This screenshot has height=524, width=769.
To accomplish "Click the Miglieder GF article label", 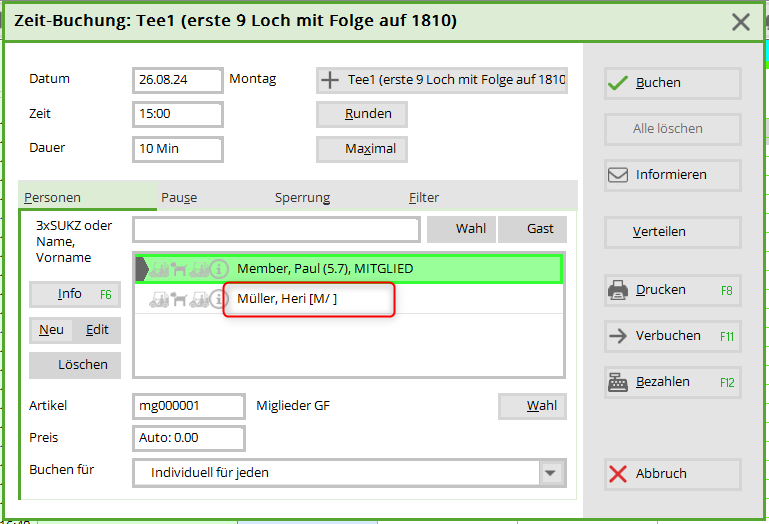I will [293, 406].
